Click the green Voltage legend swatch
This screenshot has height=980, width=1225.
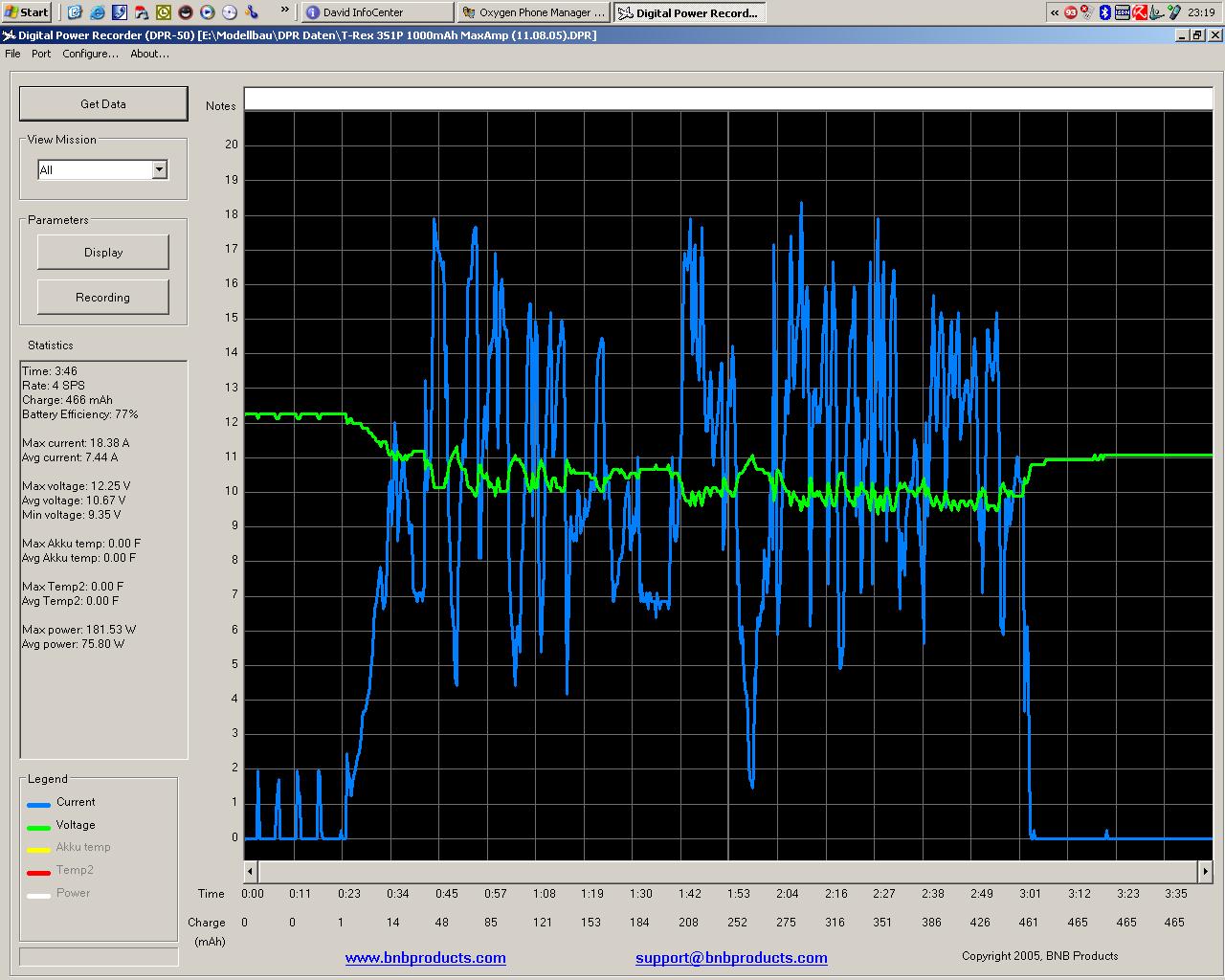(x=38, y=827)
